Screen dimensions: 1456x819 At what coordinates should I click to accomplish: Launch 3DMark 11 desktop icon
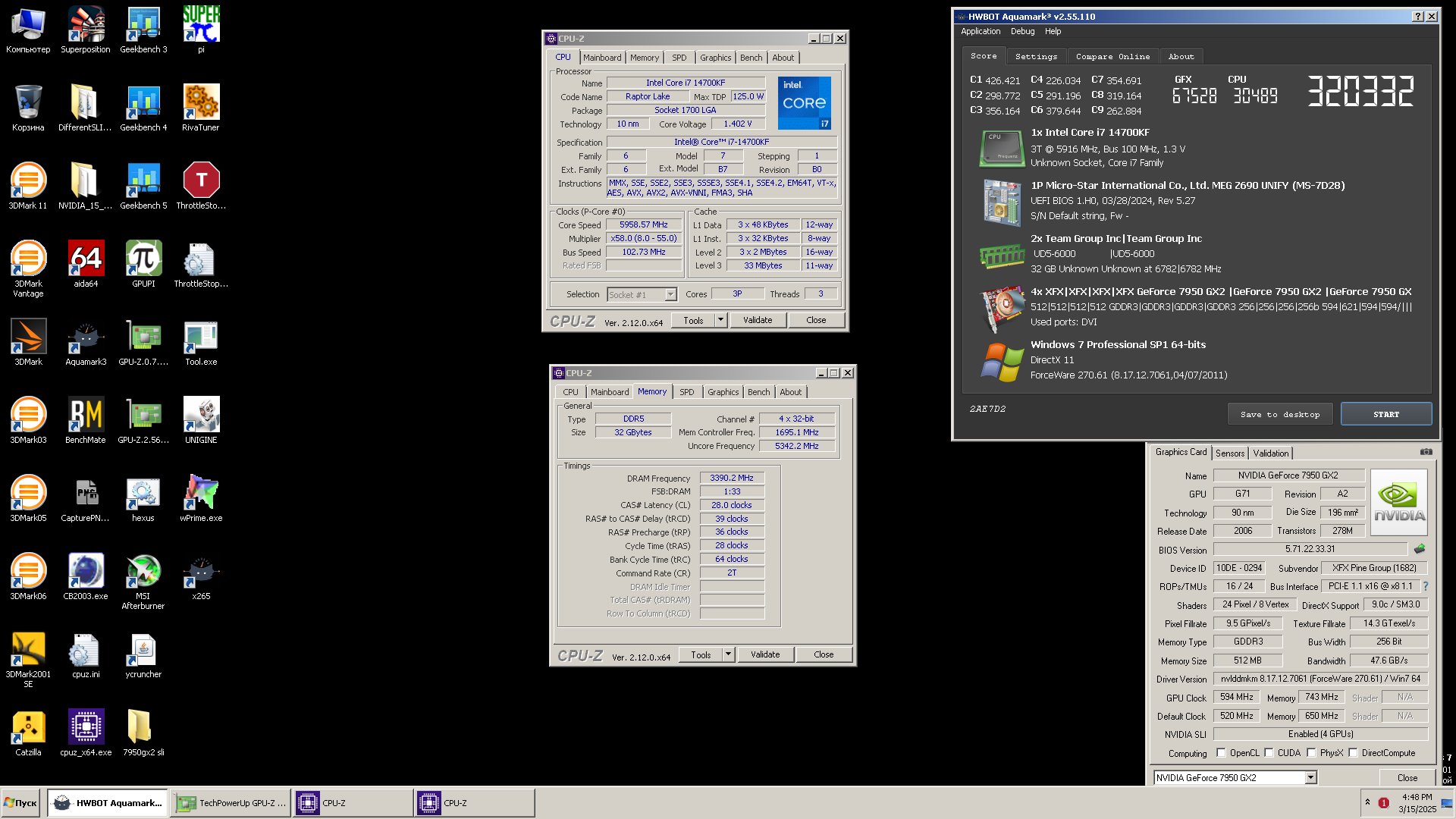click(28, 187)
